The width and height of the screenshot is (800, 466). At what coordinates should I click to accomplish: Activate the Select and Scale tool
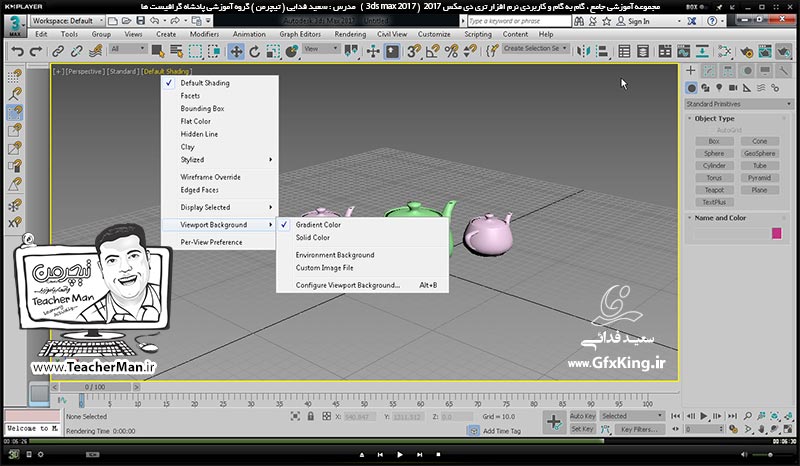273,52
